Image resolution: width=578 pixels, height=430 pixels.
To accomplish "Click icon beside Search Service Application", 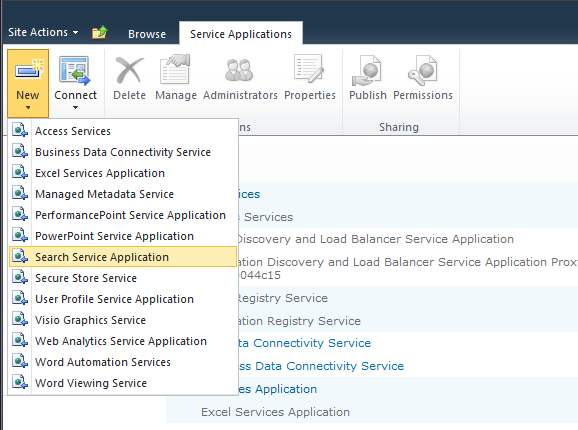I will 20,256.
